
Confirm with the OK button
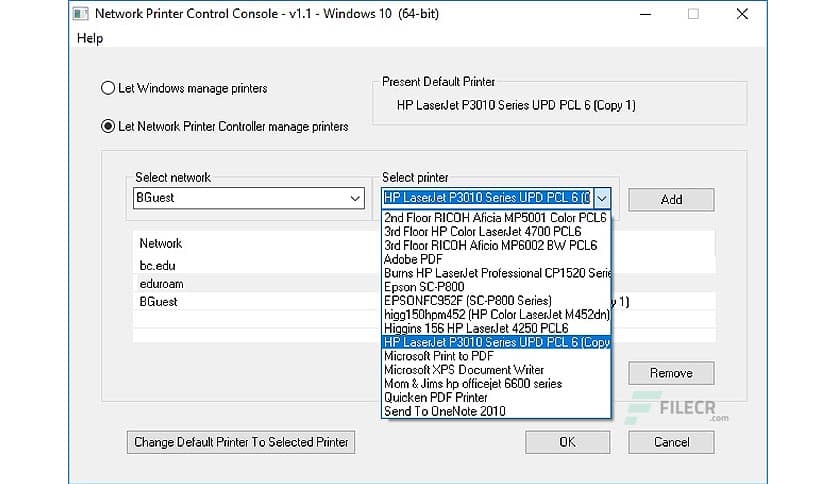pos(567,442)
